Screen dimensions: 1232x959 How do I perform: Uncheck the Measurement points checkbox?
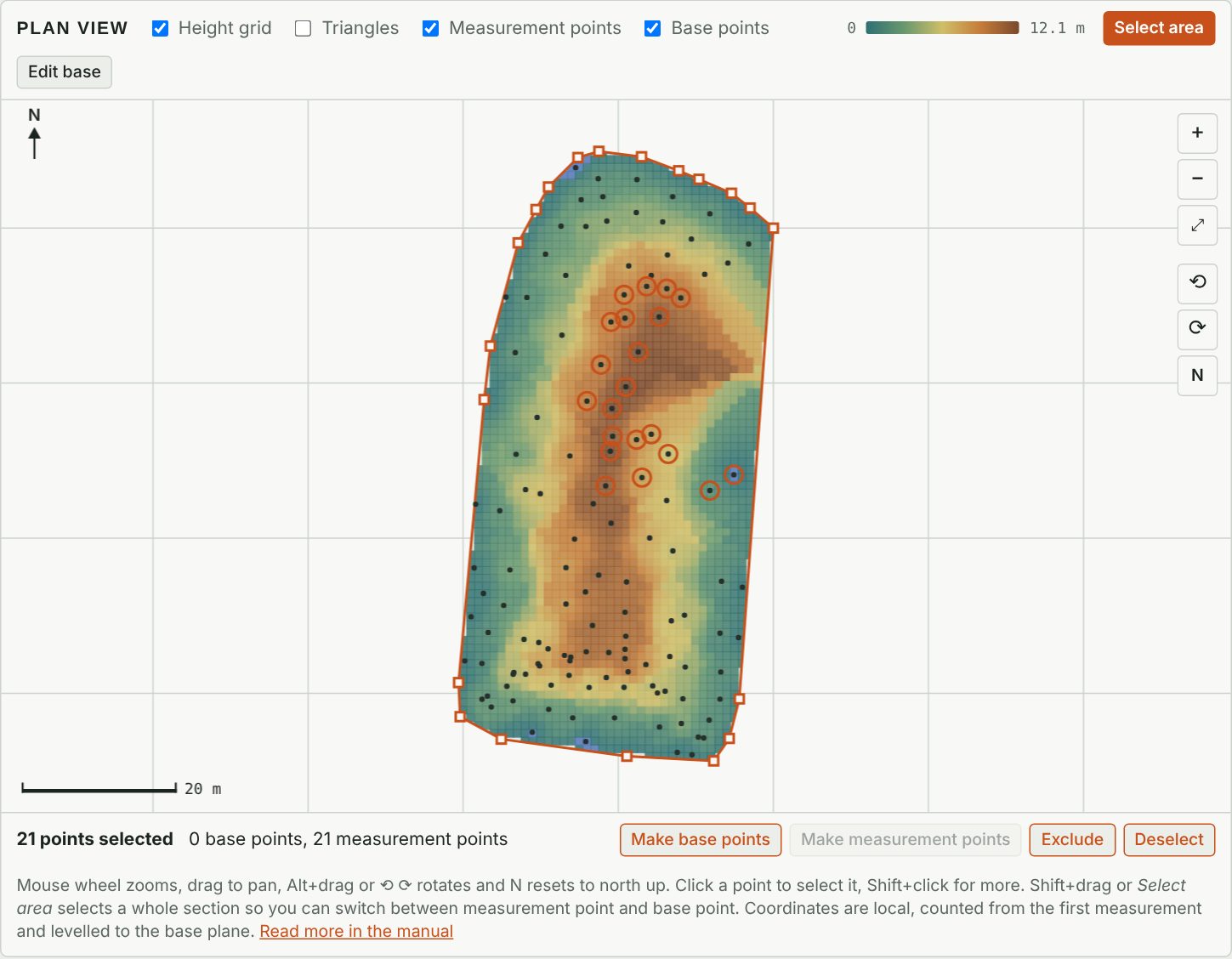coord(431,28)
